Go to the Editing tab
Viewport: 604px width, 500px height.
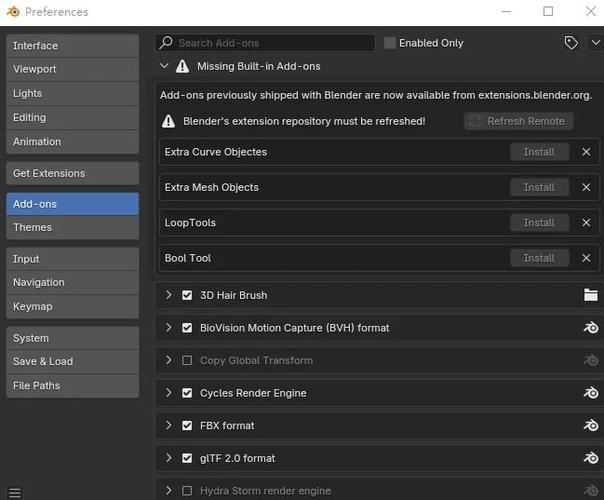[72, 117]
